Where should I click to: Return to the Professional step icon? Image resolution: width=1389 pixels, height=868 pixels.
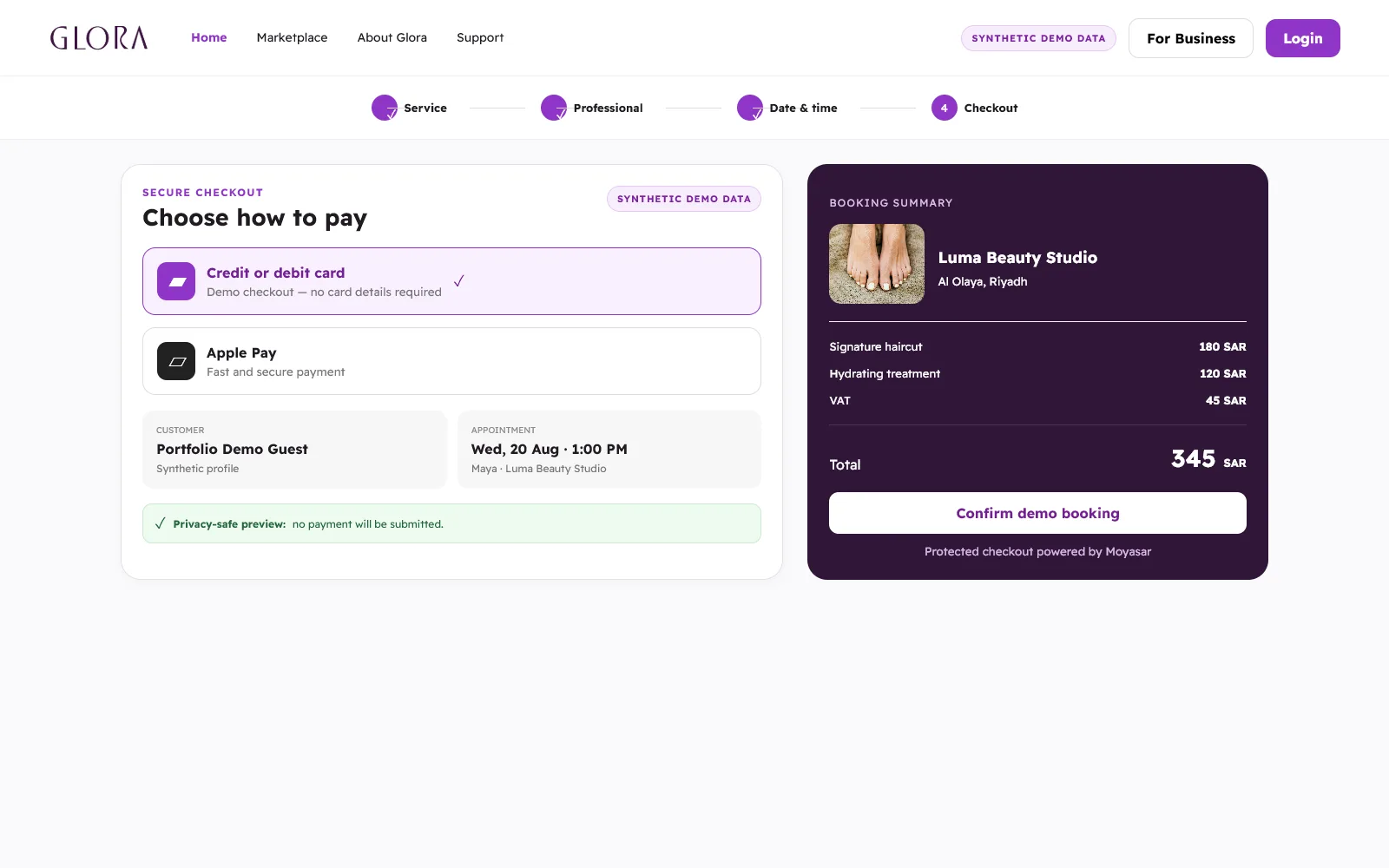click(554, 108)
